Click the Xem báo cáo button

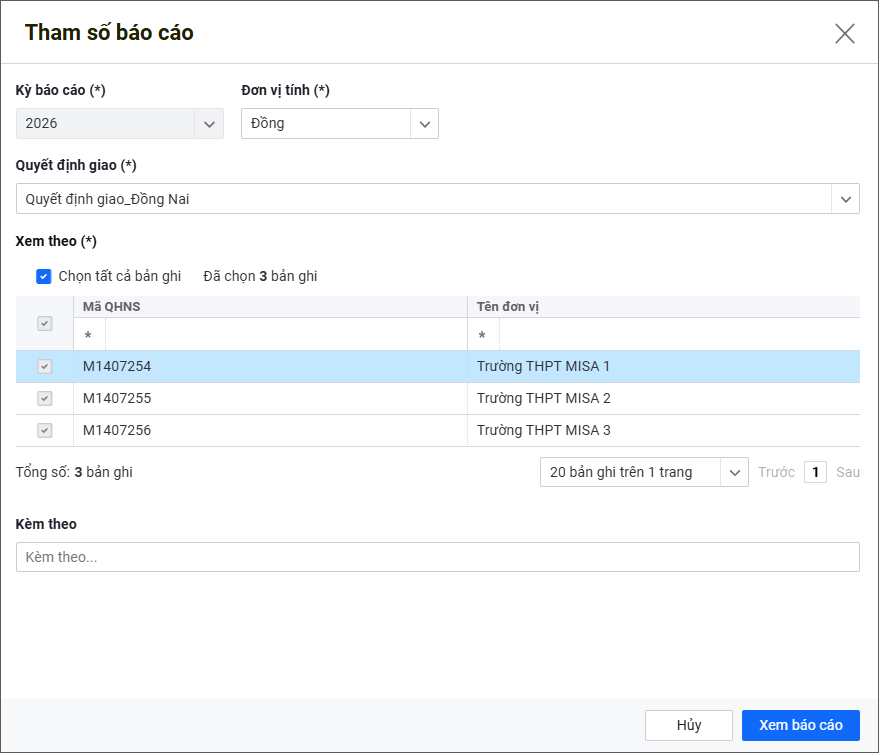click(x=800, y=725)
